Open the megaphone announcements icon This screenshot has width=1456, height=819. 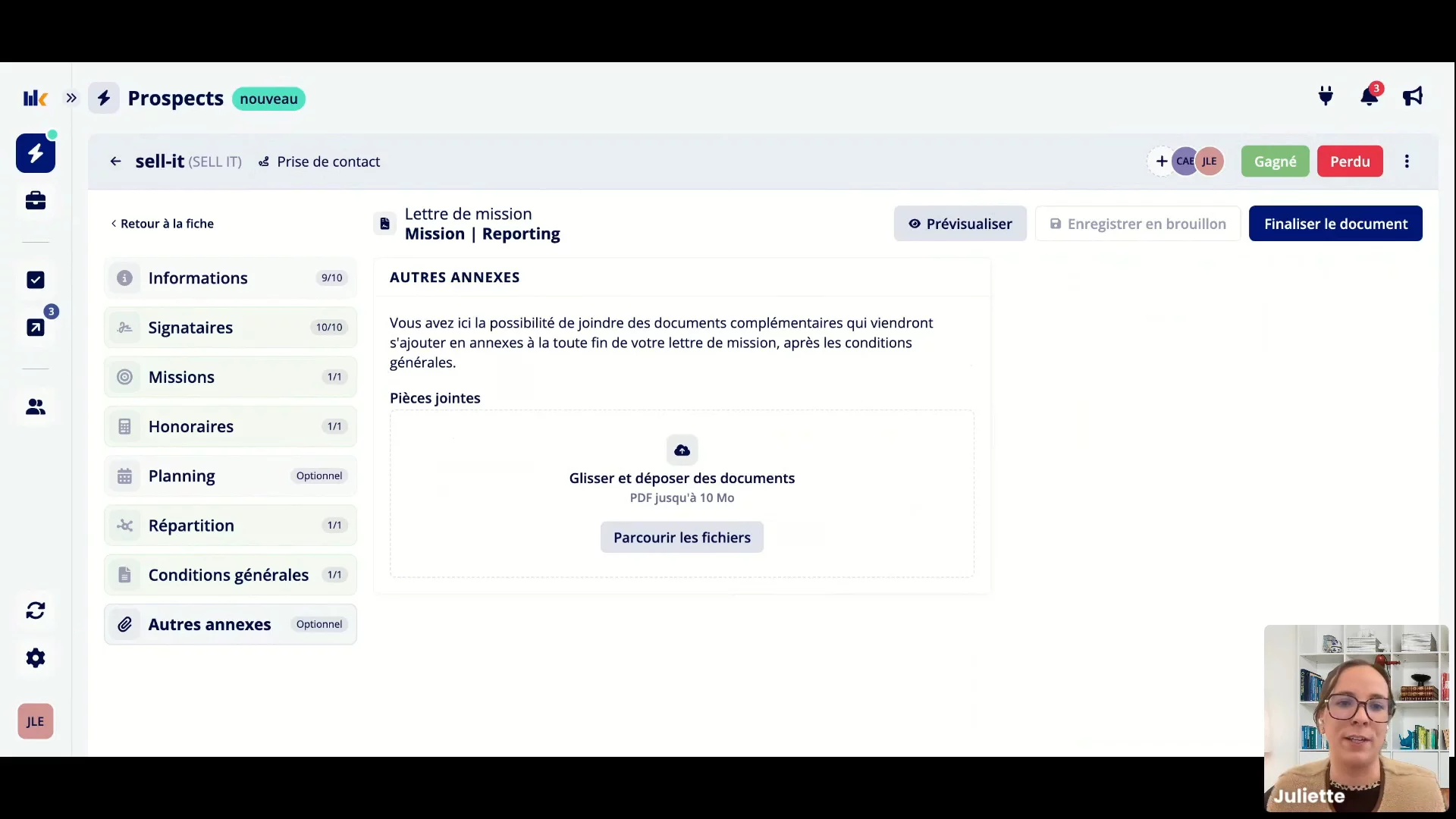(x=1412, y=96)
